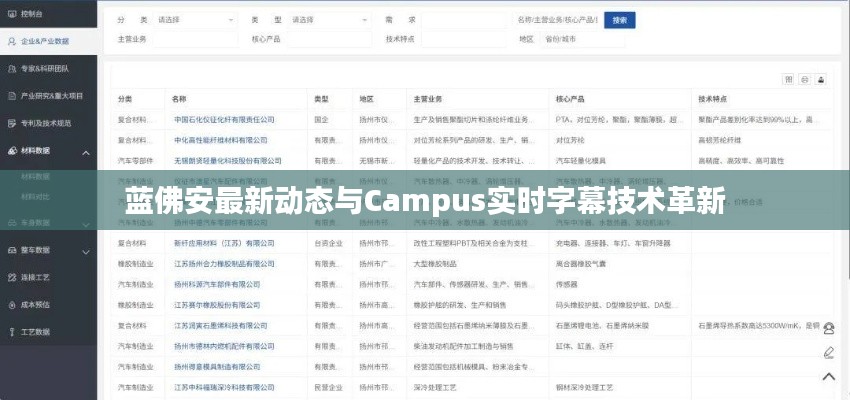Collapse the 材料数据 sidebar section
This screenshot has height=400, width=850.
49,150
